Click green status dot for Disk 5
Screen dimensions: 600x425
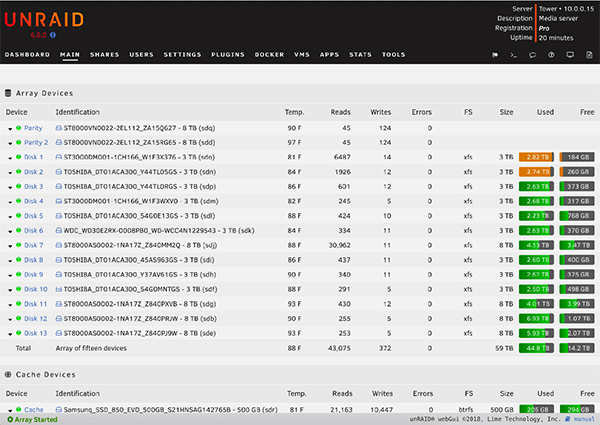point(18,216)
